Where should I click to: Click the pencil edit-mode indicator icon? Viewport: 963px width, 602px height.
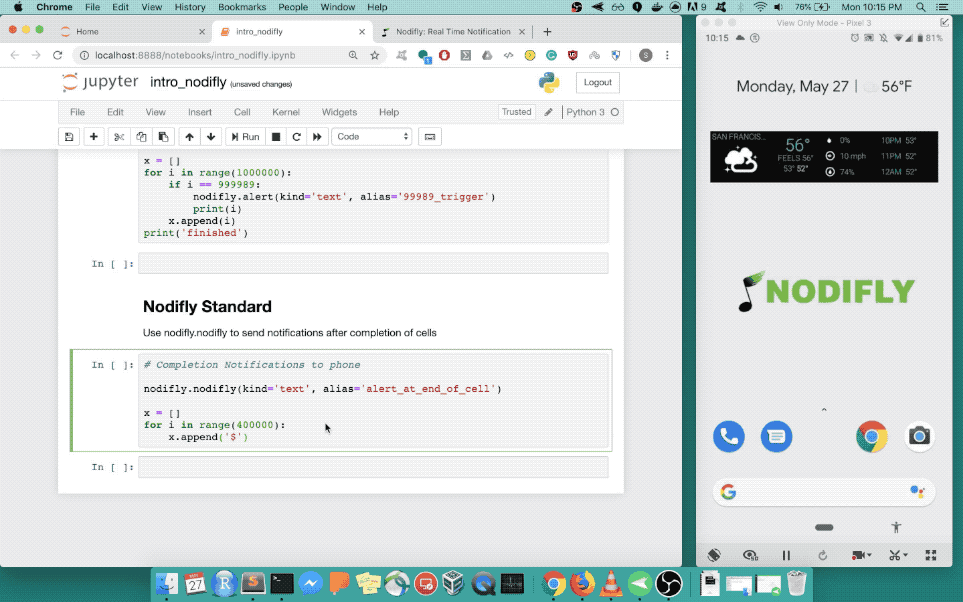[548, 112]
